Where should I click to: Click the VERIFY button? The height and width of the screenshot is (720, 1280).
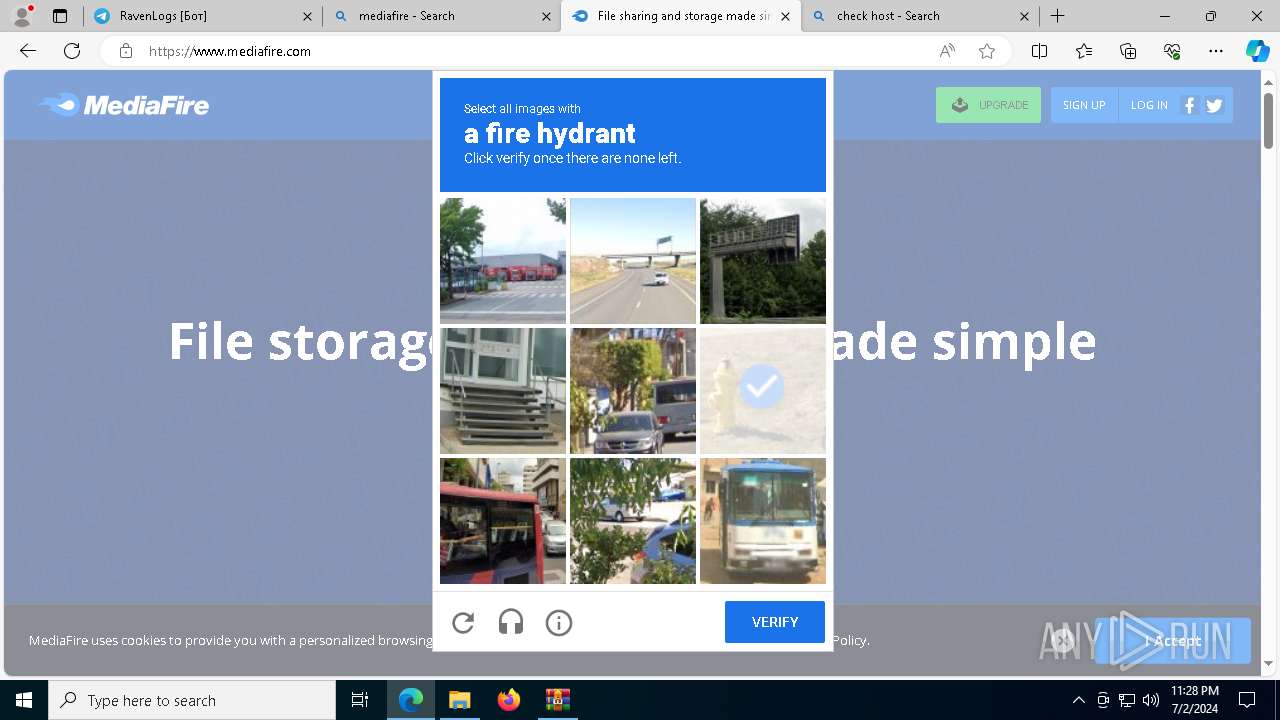coord(775,622)
